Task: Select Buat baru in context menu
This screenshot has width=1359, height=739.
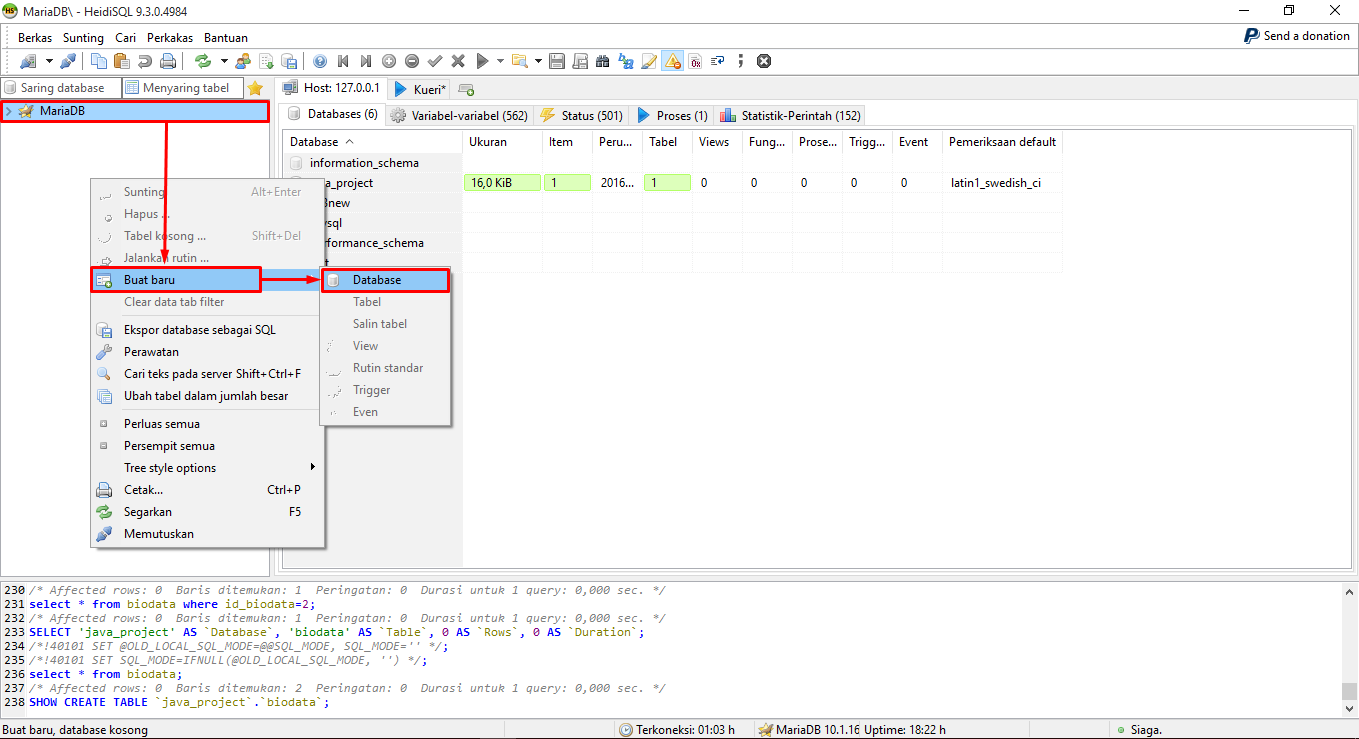Action: coord(176,280)
